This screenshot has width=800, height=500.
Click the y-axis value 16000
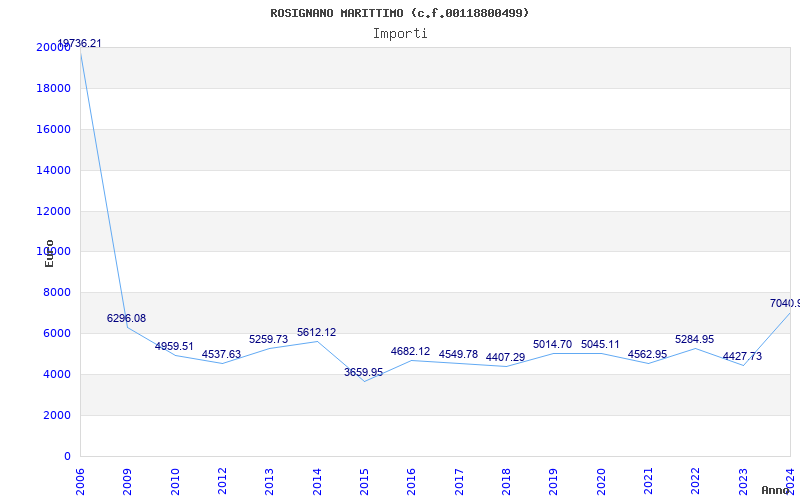click(53, 129)
